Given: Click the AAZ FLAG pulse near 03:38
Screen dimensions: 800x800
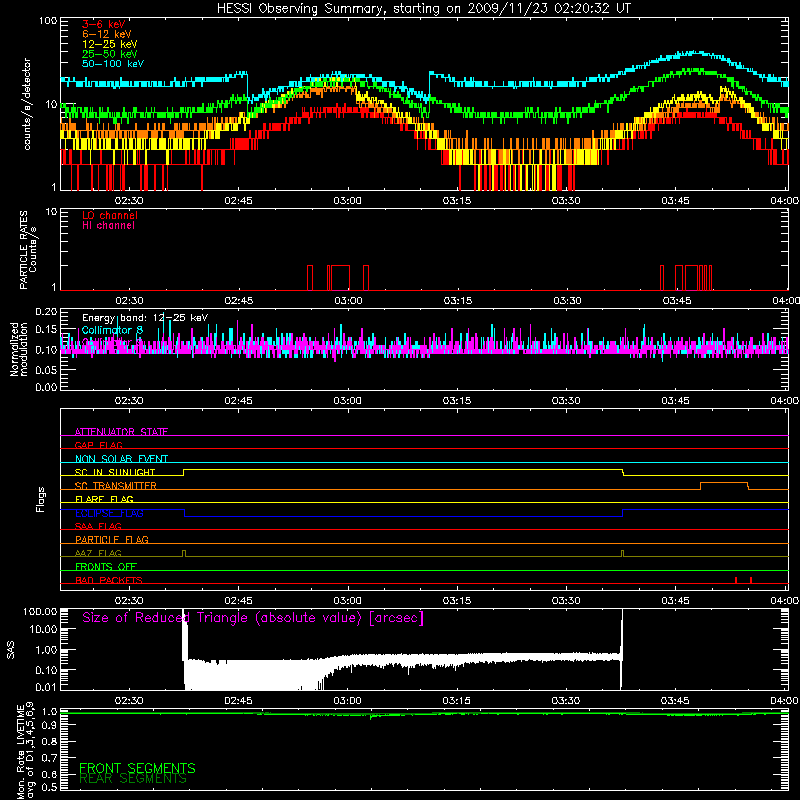Looking at the screenshot, I should click(622, 554).
